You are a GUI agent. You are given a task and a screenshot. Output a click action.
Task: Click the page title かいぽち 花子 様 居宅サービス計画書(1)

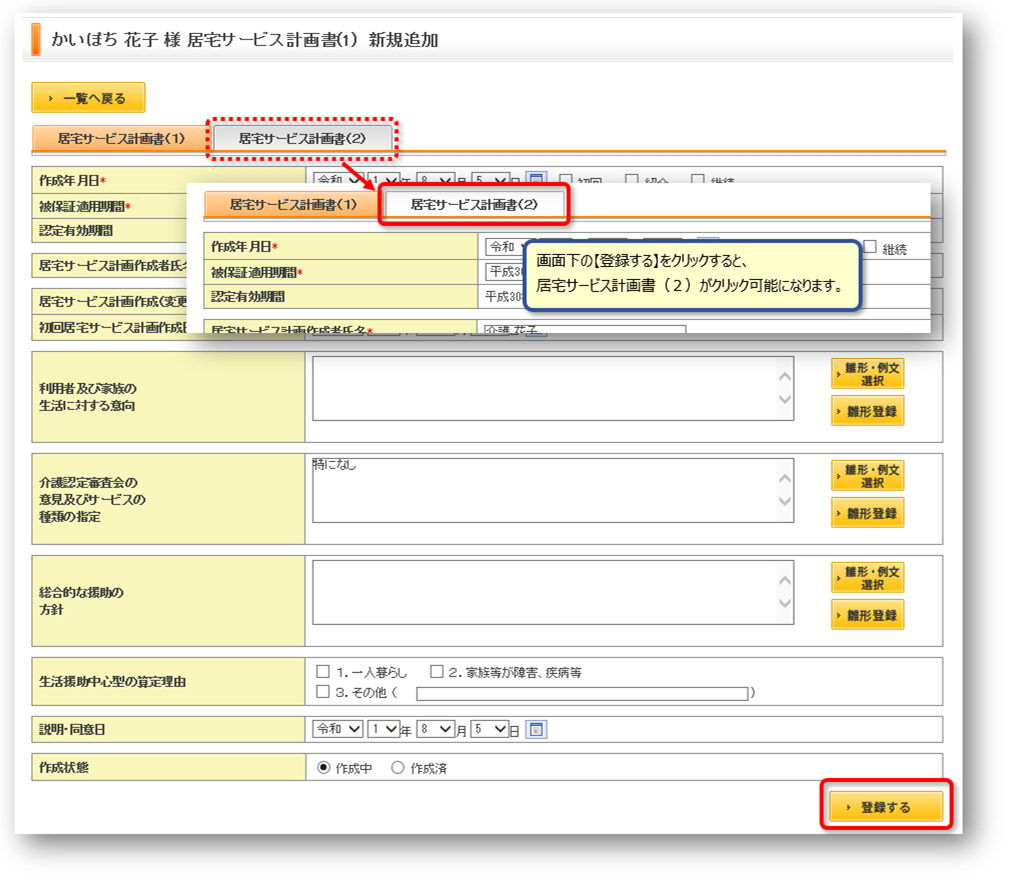[x=204, y=40]
